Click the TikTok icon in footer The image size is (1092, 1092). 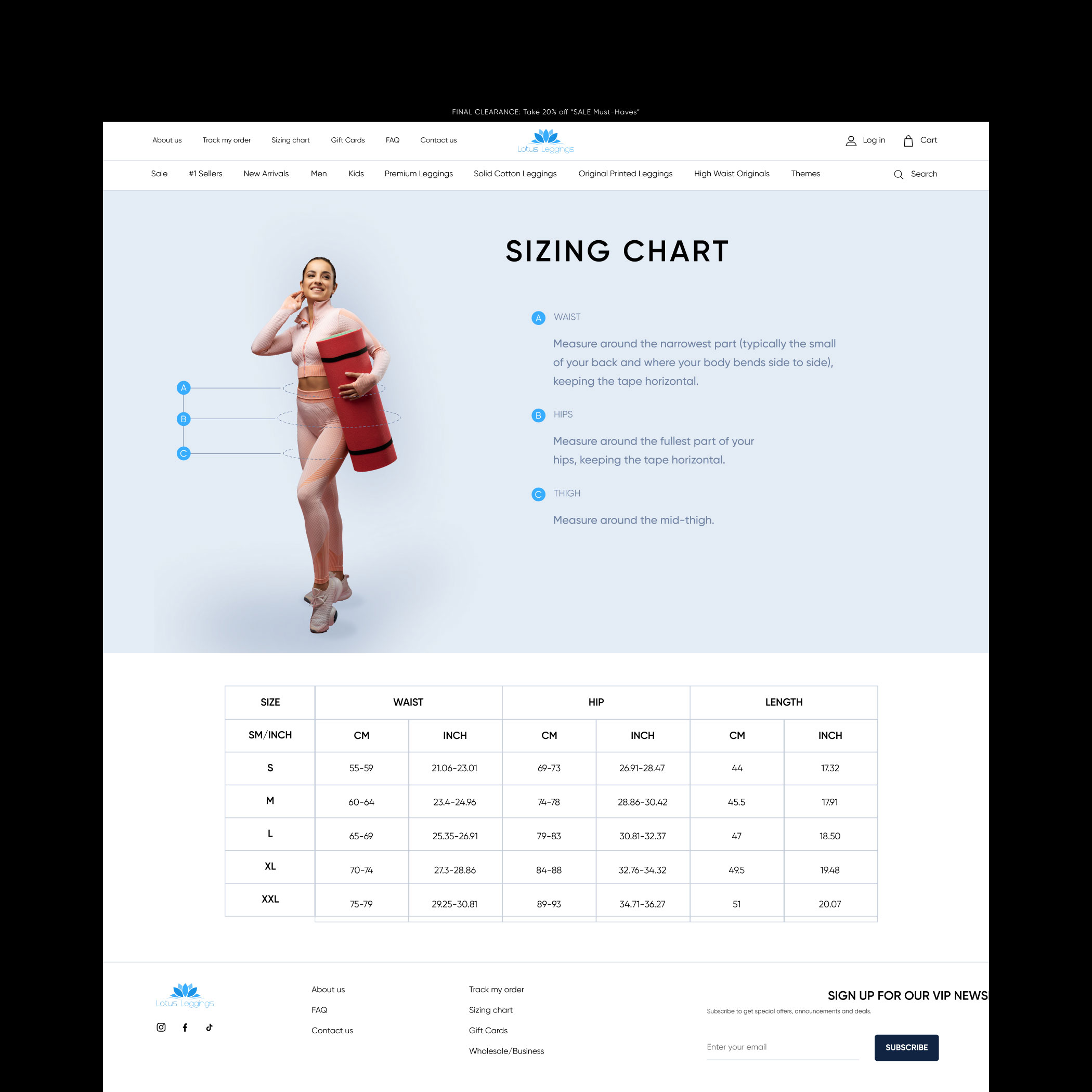[207, 1027]
